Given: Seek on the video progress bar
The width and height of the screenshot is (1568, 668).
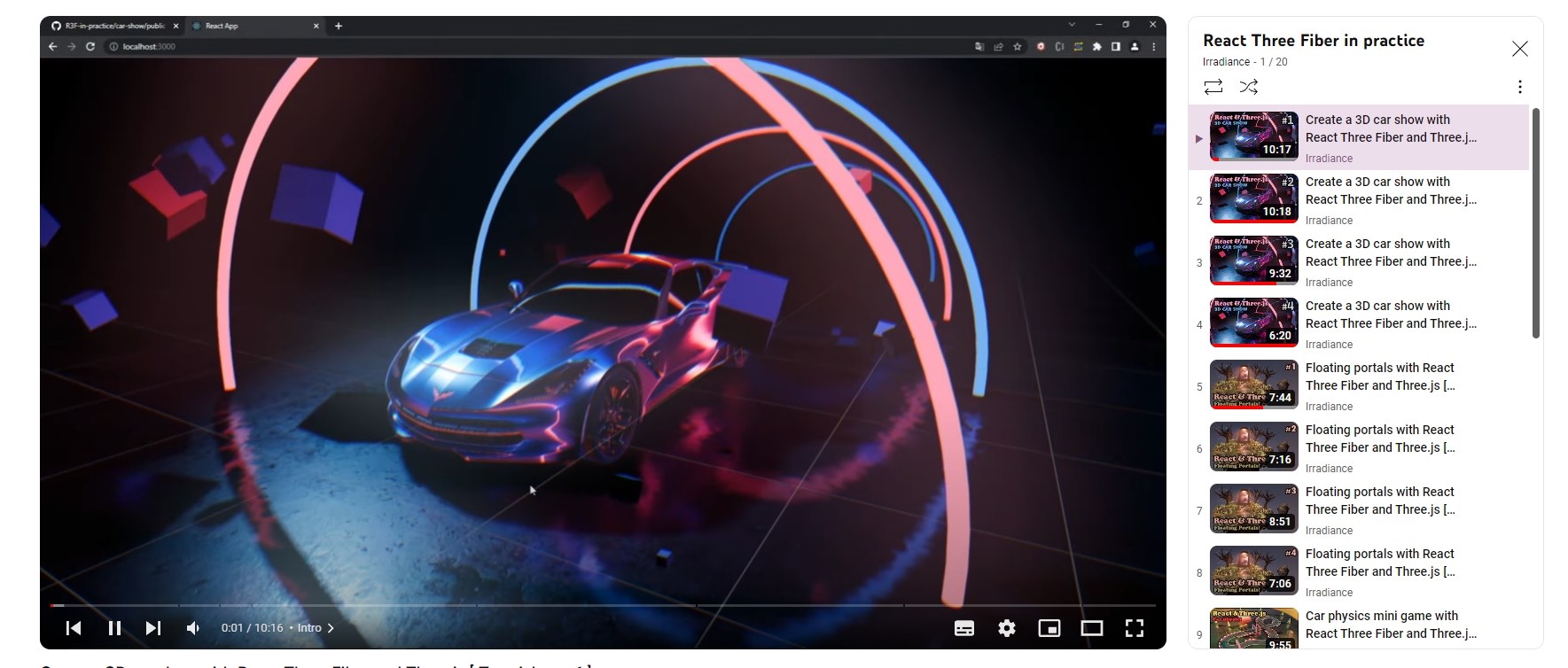Looking at the screenshot, I should point(603,605).
